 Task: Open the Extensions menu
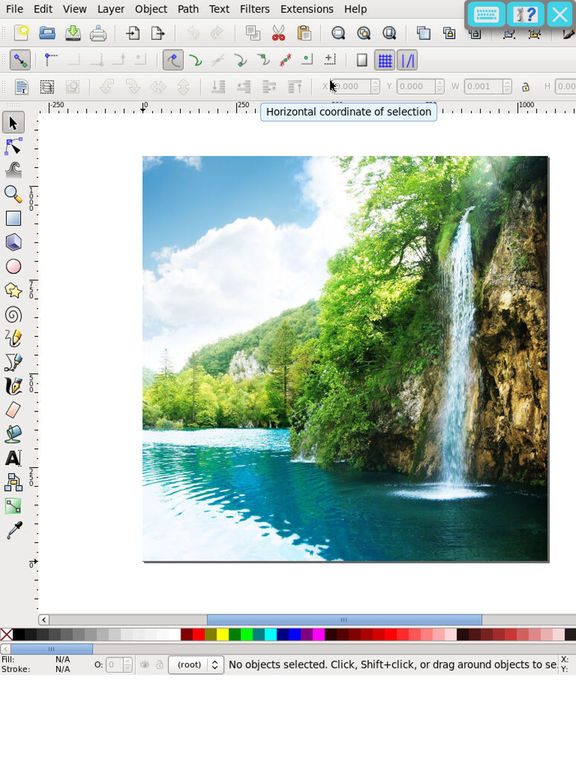tap(307, 9)
